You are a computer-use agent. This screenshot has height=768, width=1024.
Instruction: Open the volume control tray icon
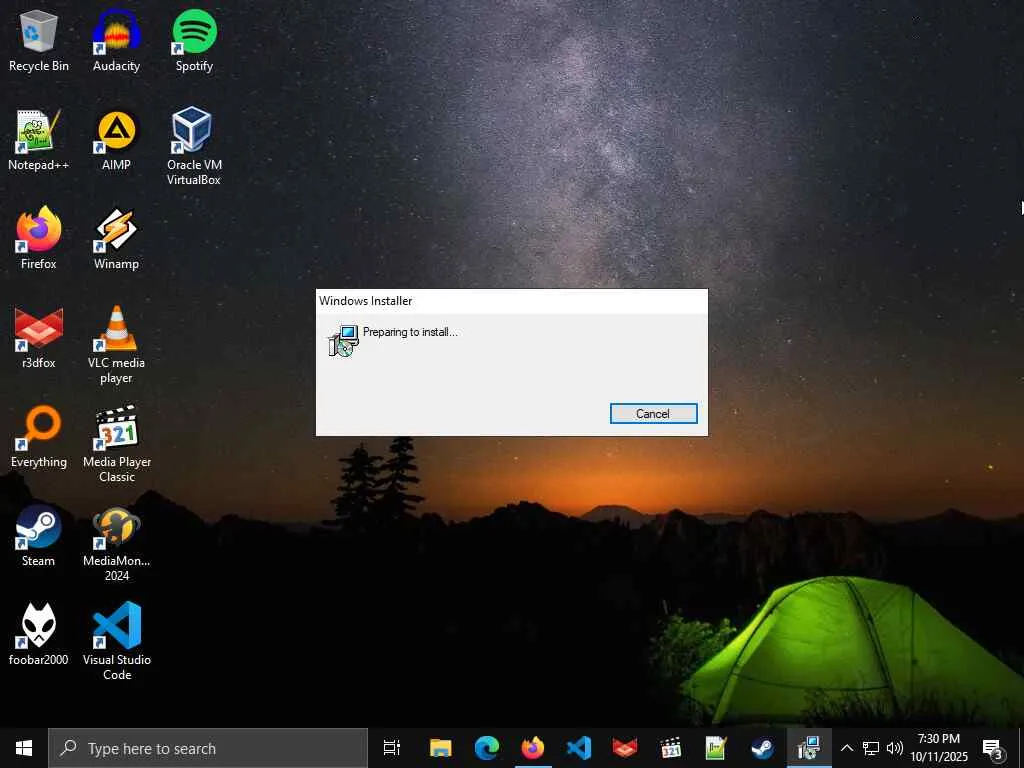pos(894,748)
